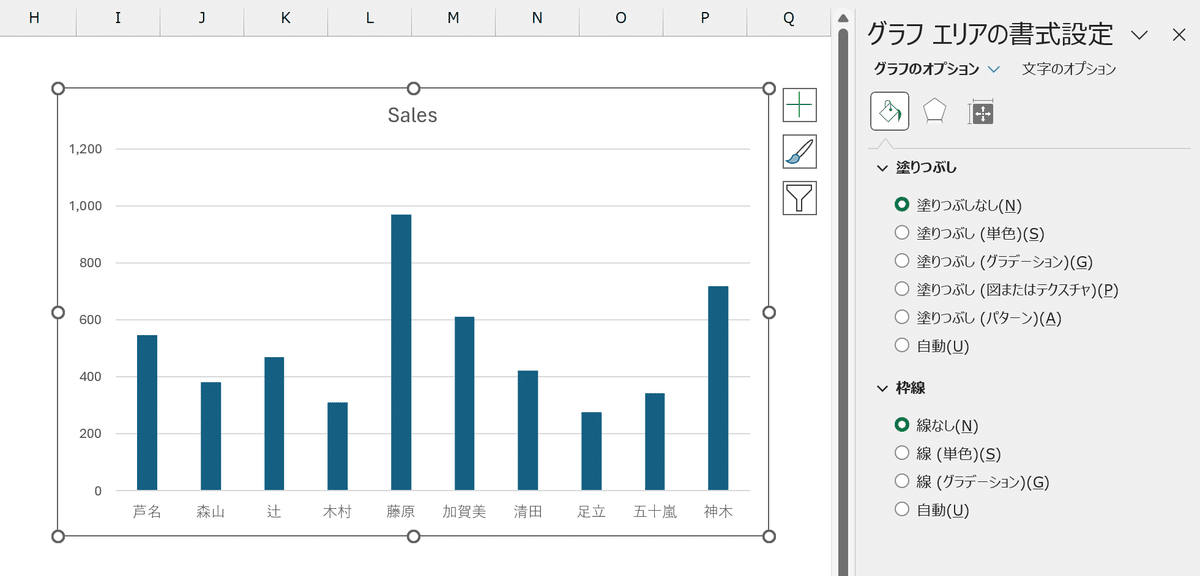1200x576 pixels.
Task: Select column M header
Action: pos(454,18)
